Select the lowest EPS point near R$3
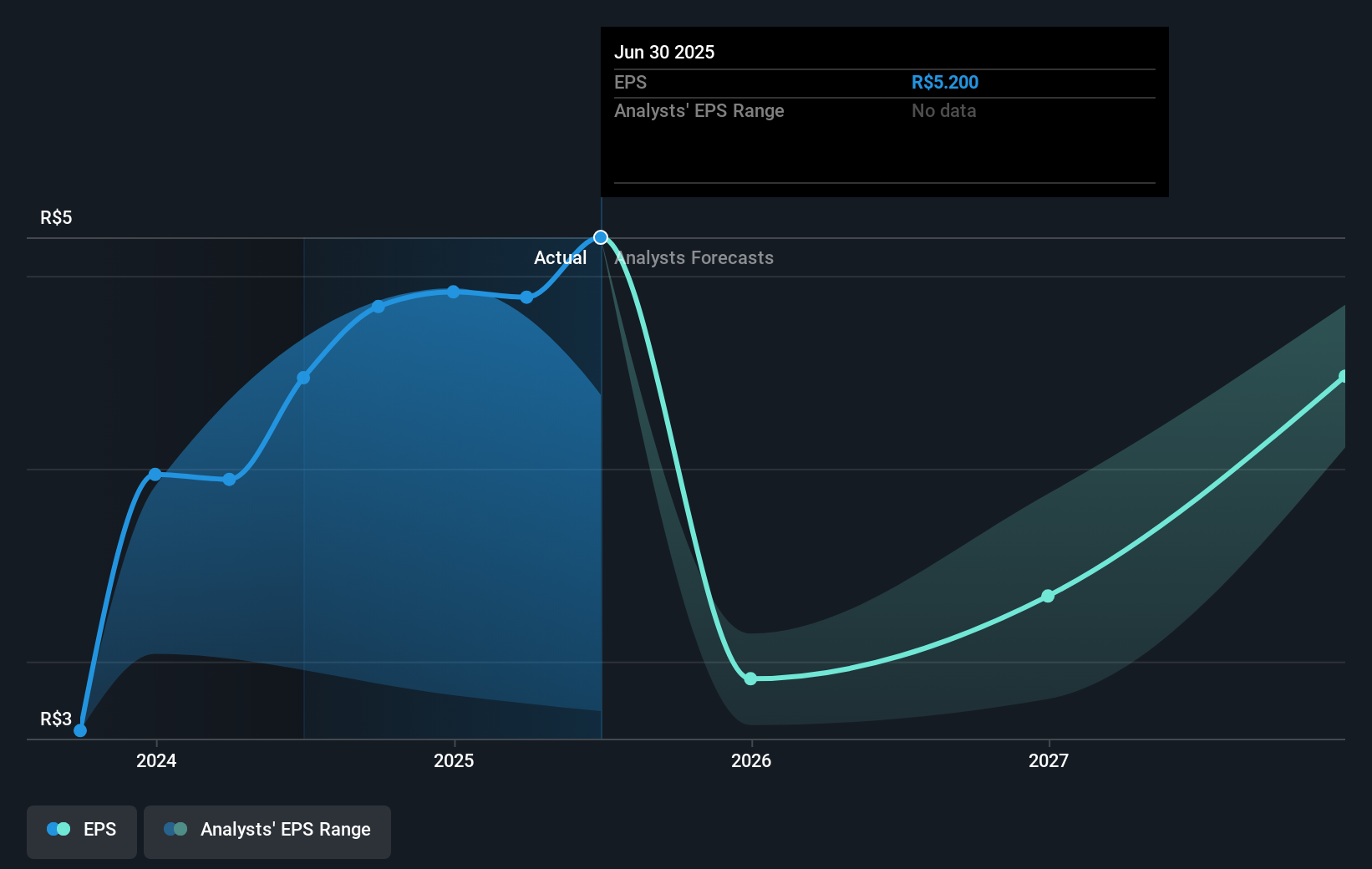Screen dimensions: 1372x869 [x=80, y=730]
